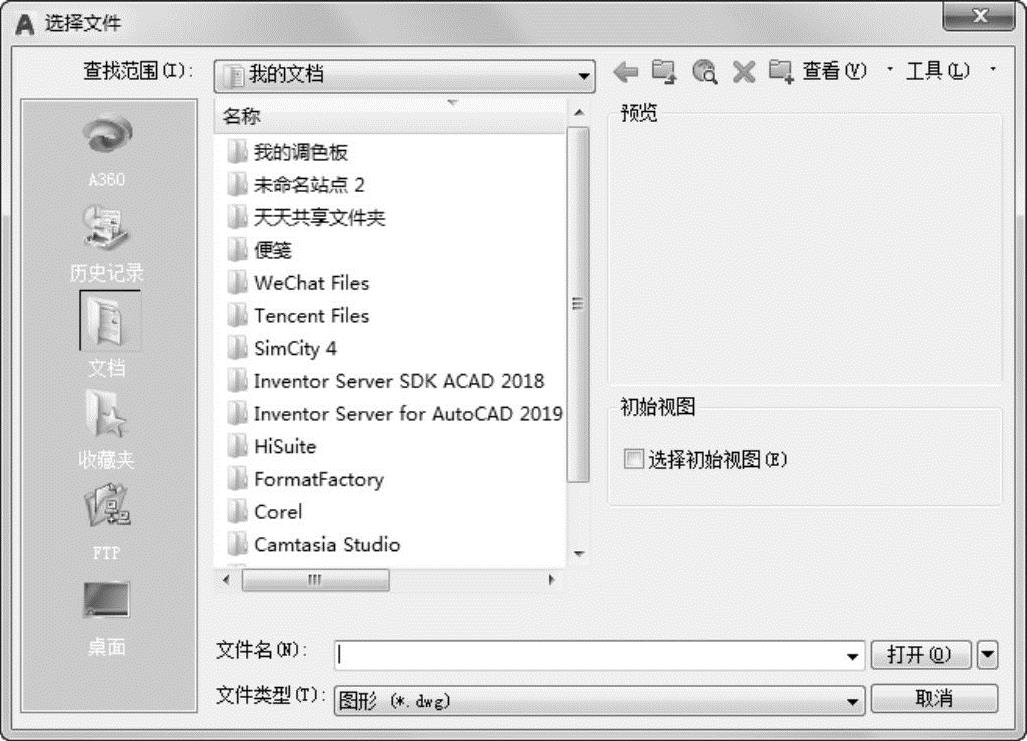Go to 桌面 desktop location
The width and height of the screenshot is (1027, 741).
click(x=107, y=601)
